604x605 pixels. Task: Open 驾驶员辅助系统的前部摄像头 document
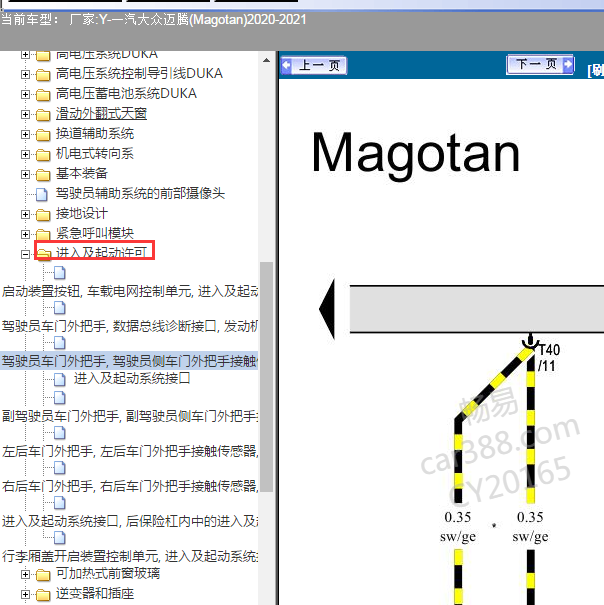140,193
